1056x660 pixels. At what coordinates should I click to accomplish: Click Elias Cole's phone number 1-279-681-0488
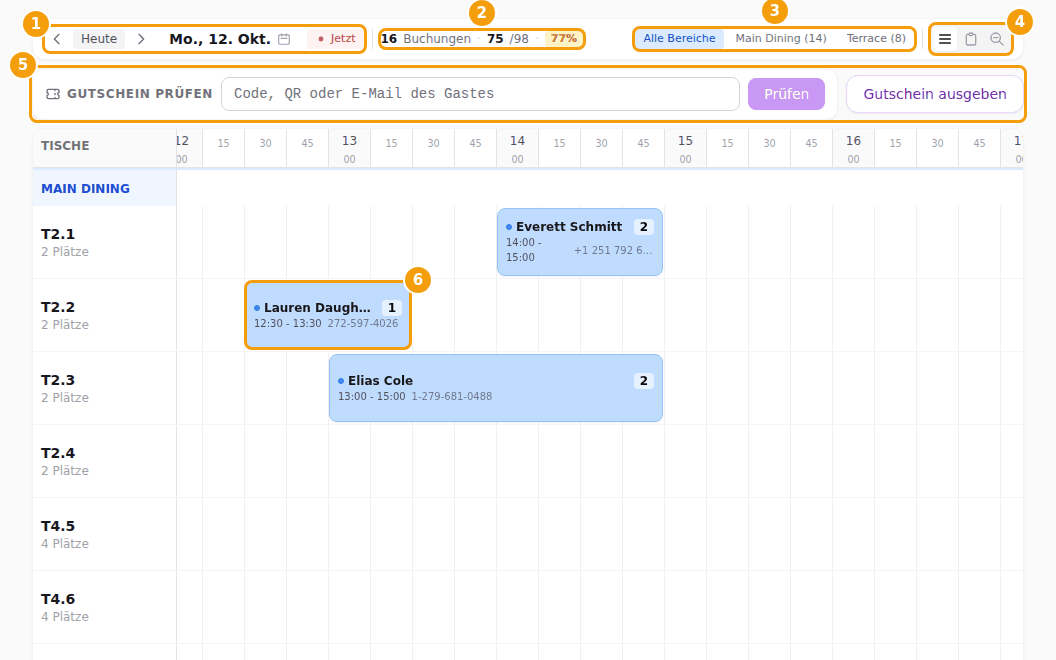point(452,396)
